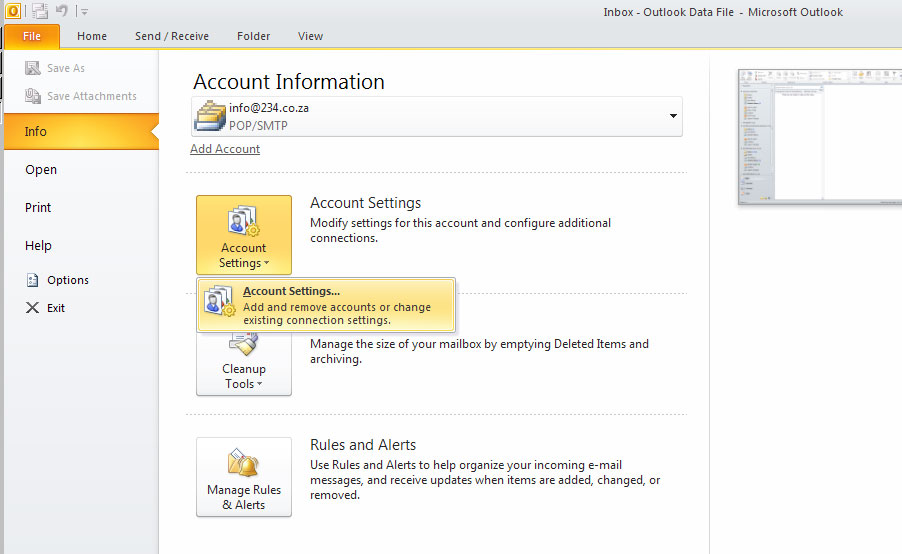Click Send/Receive All Folders quick access icon
Image resolution: width=902 pixels, height=554 pixels.
click(40, 11)
